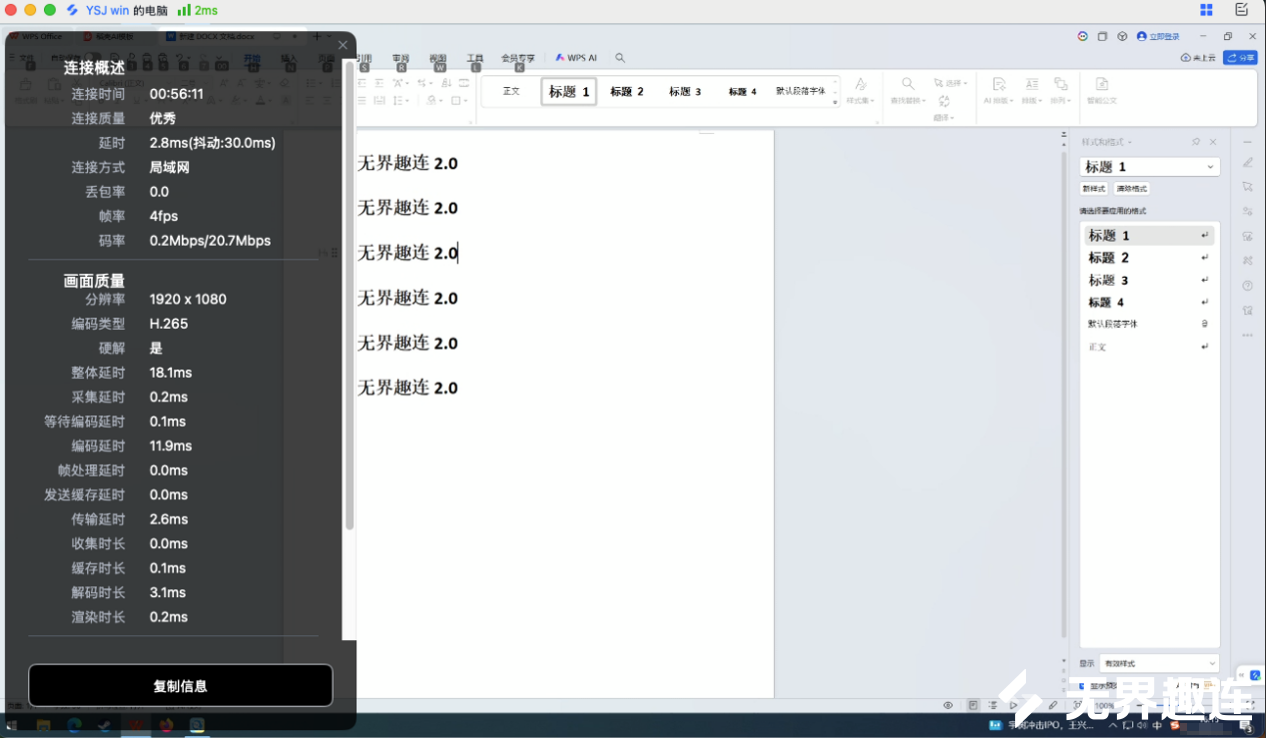The image size is (1266, 738).
Task: Click the 复制信息 button
Action: [180, 686]
